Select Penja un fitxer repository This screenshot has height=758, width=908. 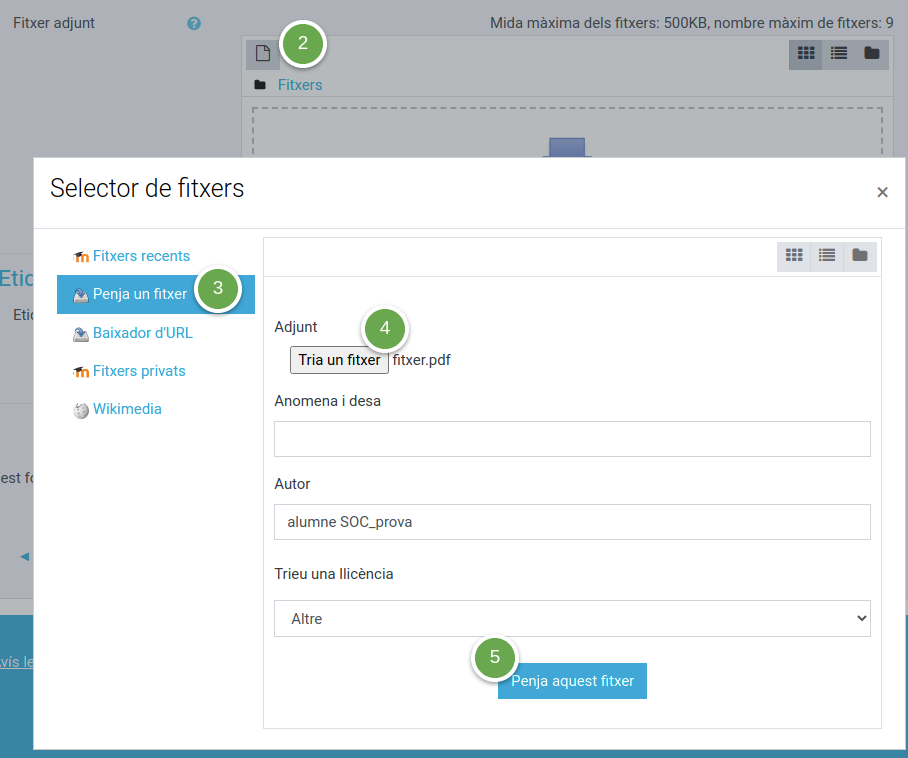point(156,294)
